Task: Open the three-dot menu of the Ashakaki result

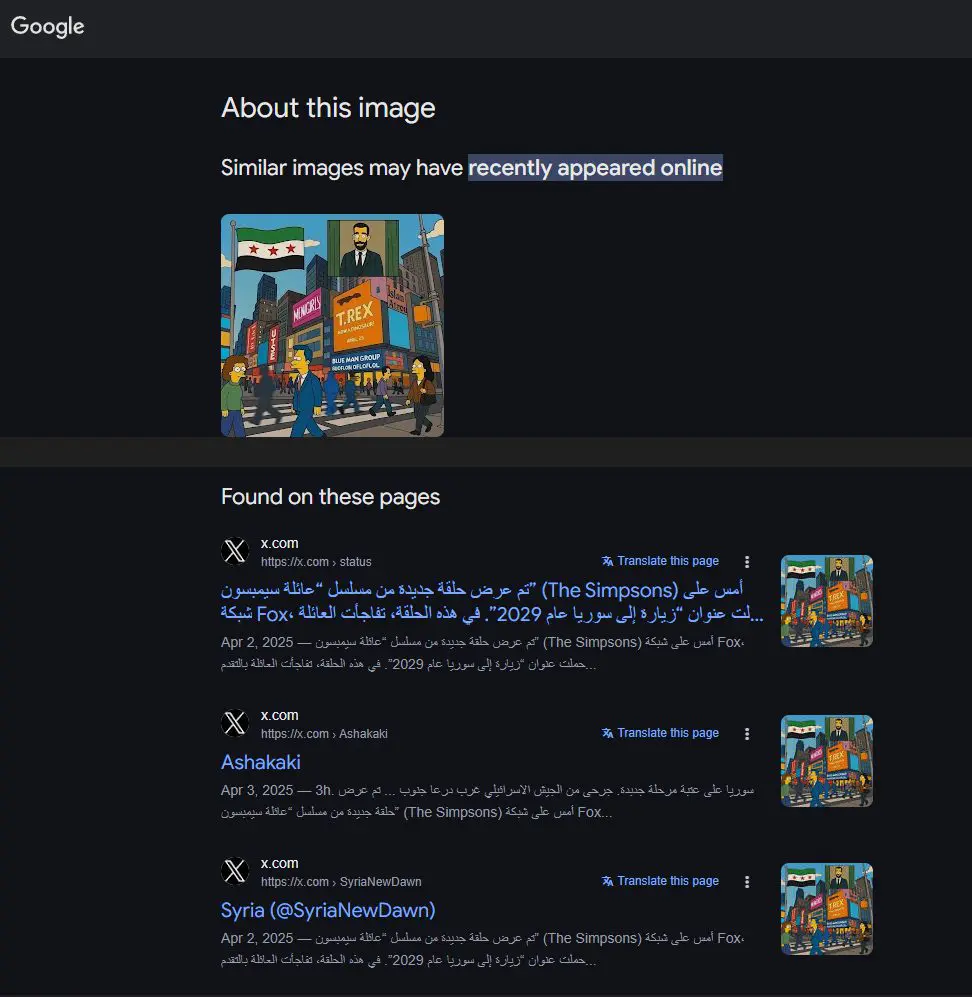Action: [x=747, y=734]
